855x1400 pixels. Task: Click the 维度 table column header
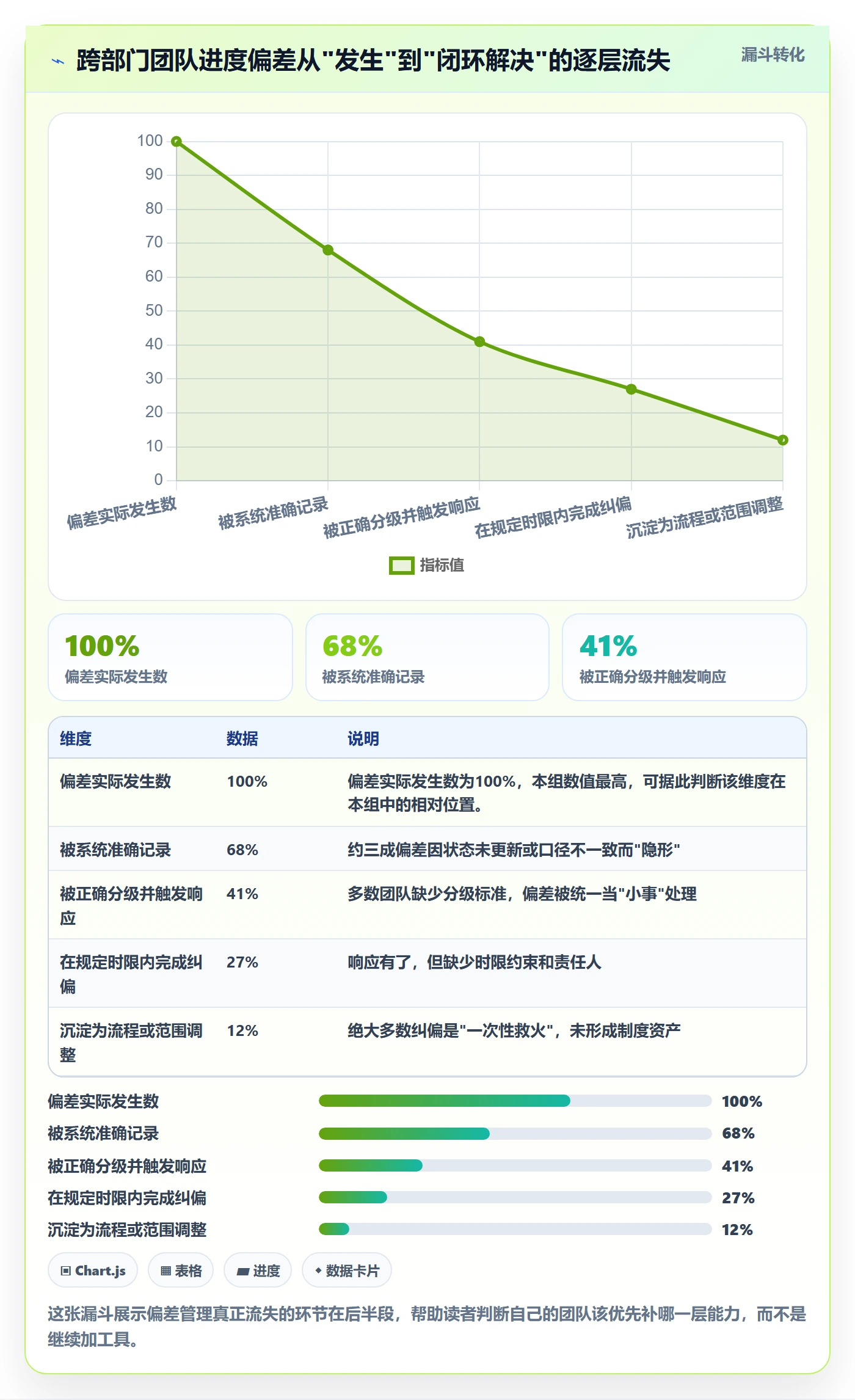pyautogui.click(x=76, y=738)
